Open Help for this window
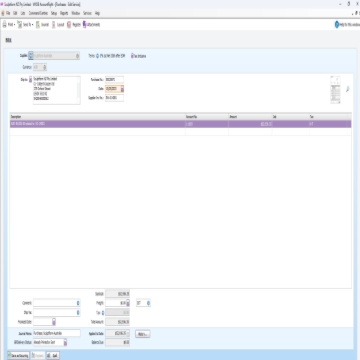The width and height of the screenshot is (360, 360). [347, 25]
